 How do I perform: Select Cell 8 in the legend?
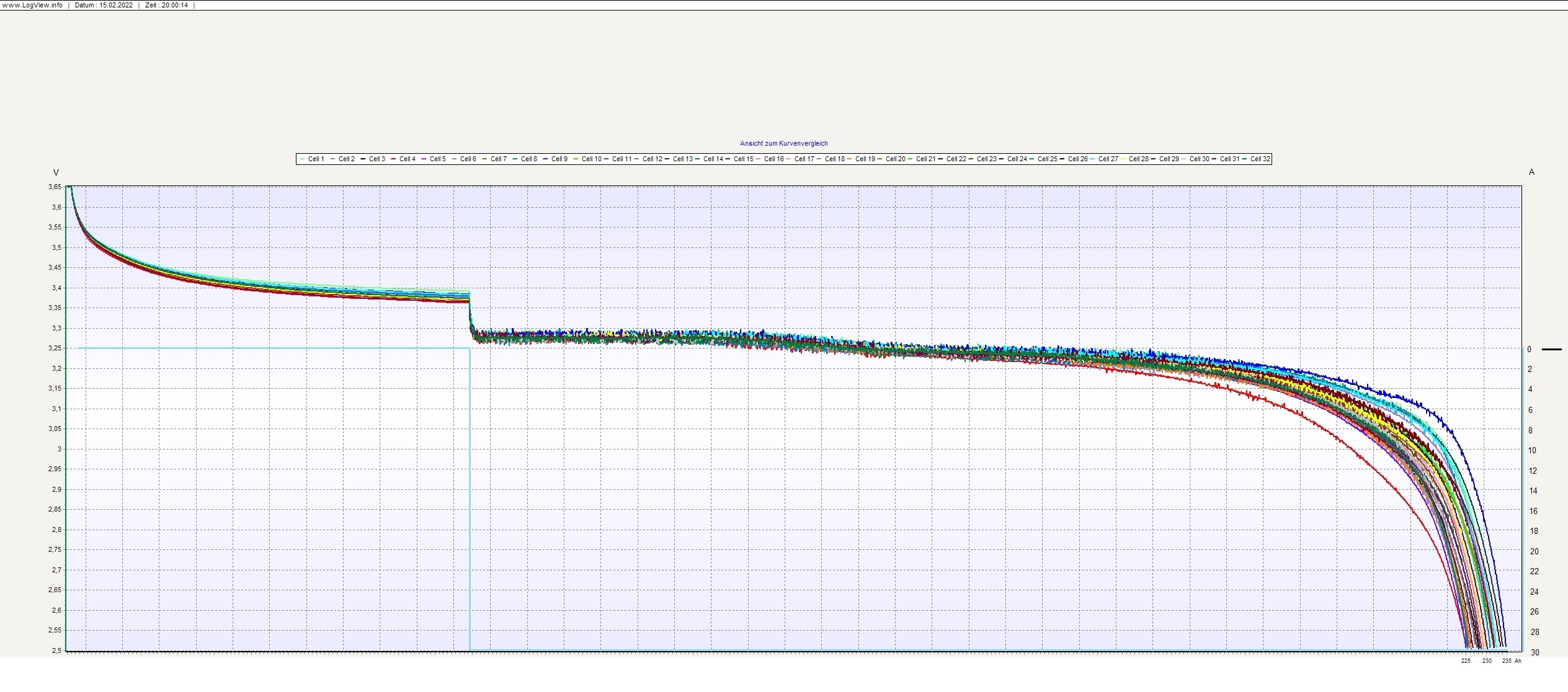point(529,159)
